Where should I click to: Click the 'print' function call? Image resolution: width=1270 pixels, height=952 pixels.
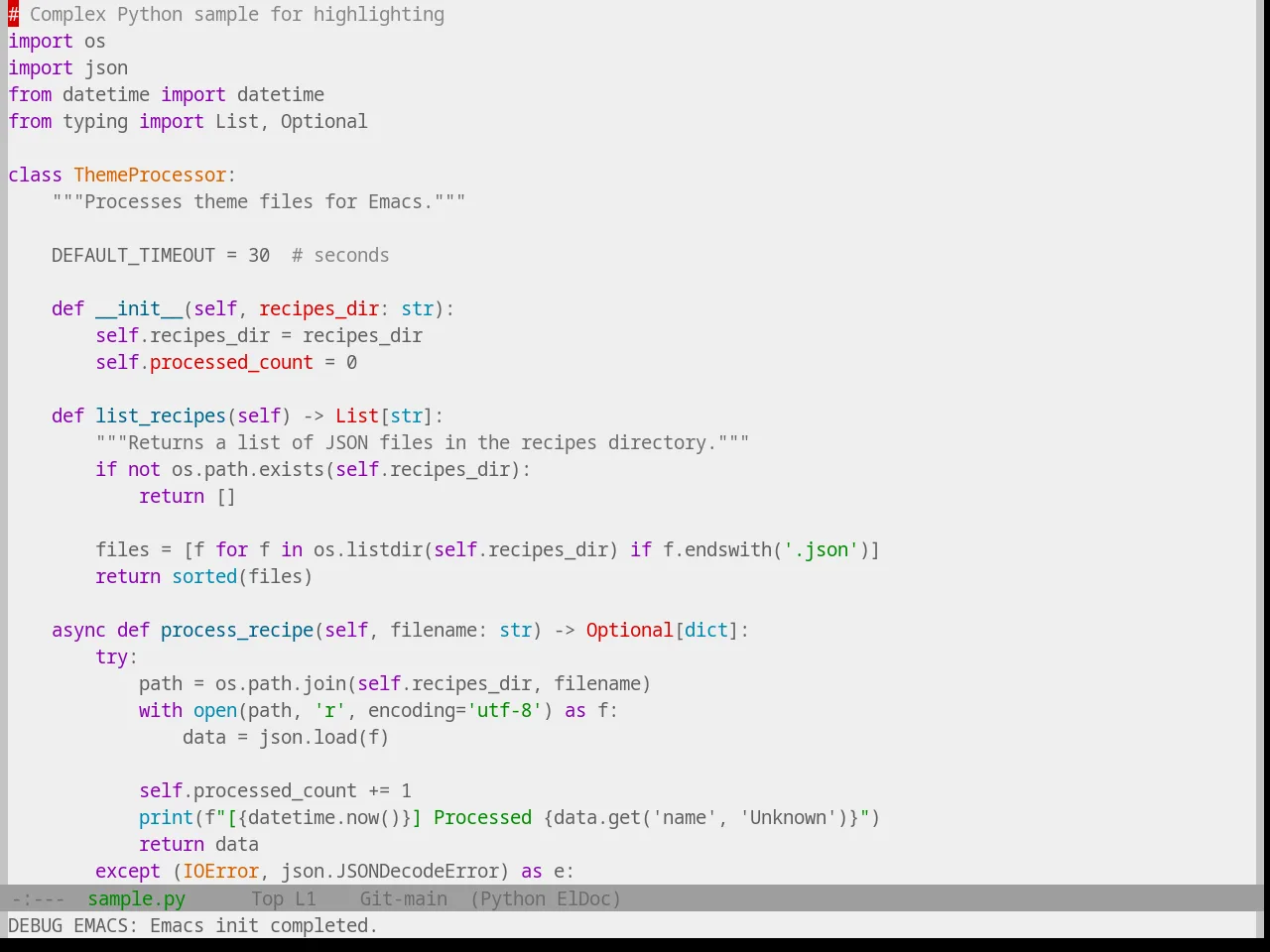click(x=166, y=817)
